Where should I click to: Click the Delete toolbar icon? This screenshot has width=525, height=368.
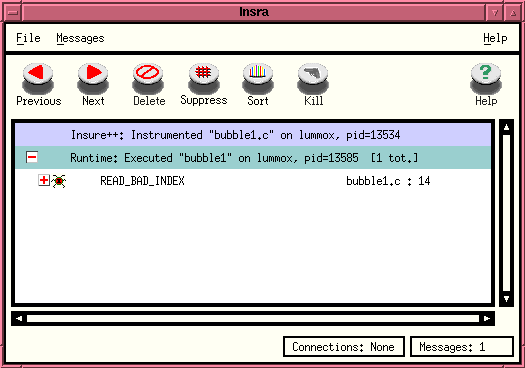coord(148,78)
